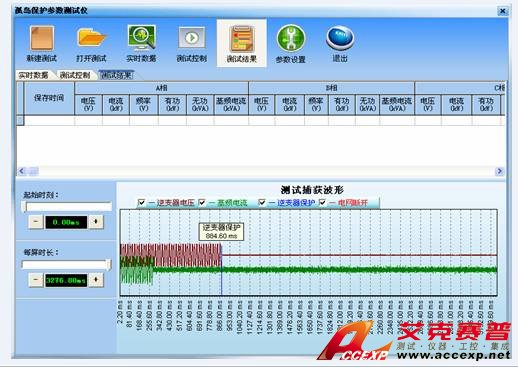The height and width of the screenshot is (367, 518).
Task: Click the 逆变器保护 marker label on waveform
Action: (221, 231)
